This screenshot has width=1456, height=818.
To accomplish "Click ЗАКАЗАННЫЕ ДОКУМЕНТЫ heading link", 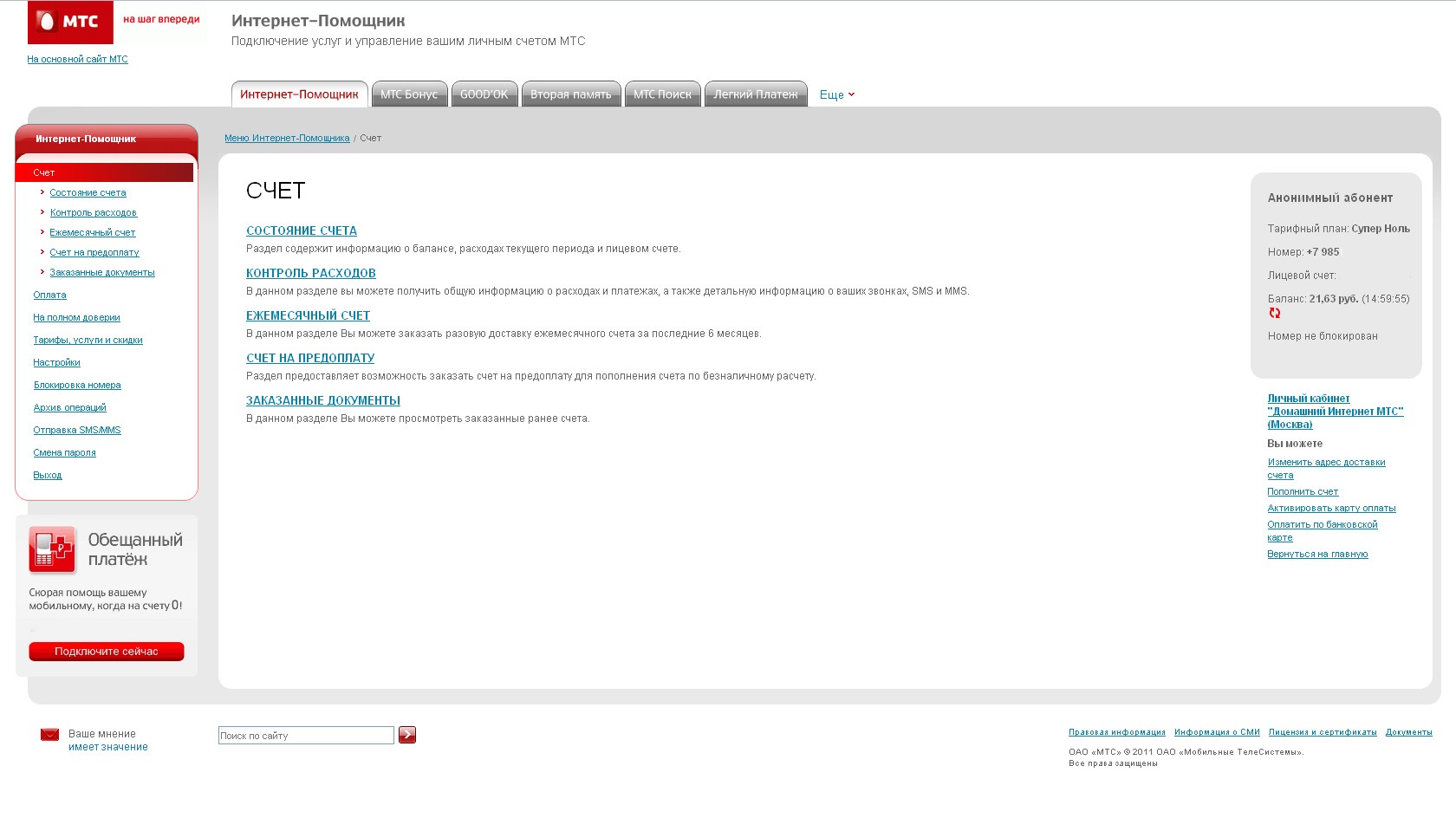I will (x=323, y=400).
